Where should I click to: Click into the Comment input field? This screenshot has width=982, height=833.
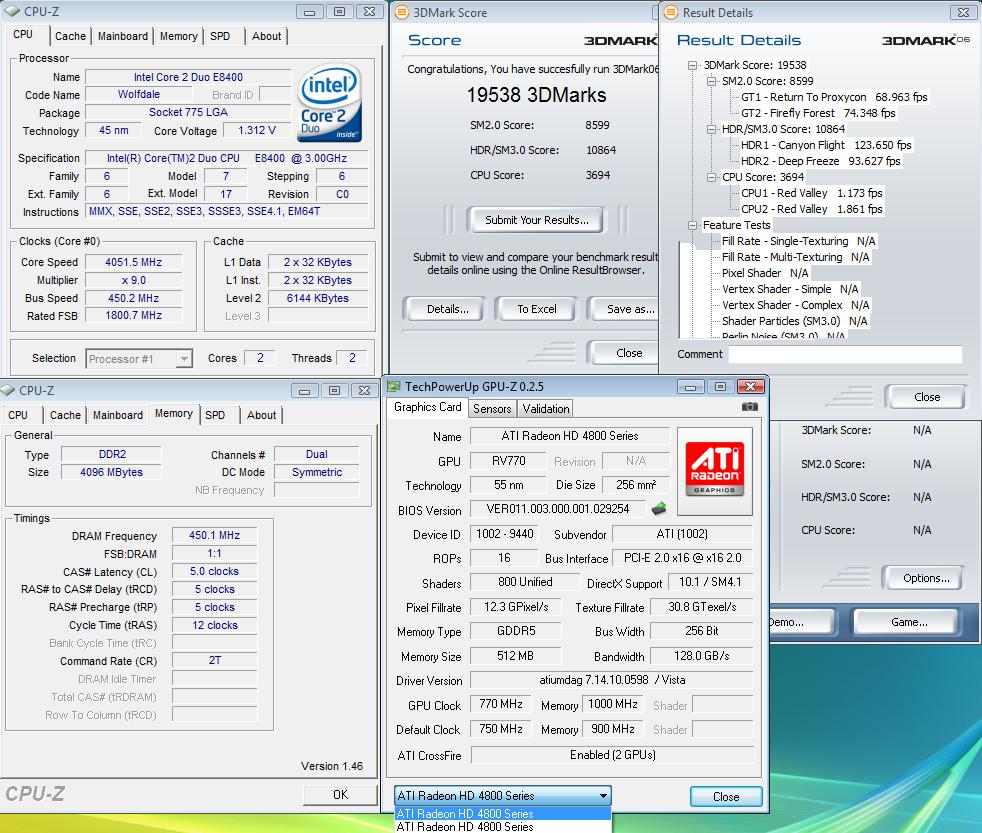click(x=845, y=354)
